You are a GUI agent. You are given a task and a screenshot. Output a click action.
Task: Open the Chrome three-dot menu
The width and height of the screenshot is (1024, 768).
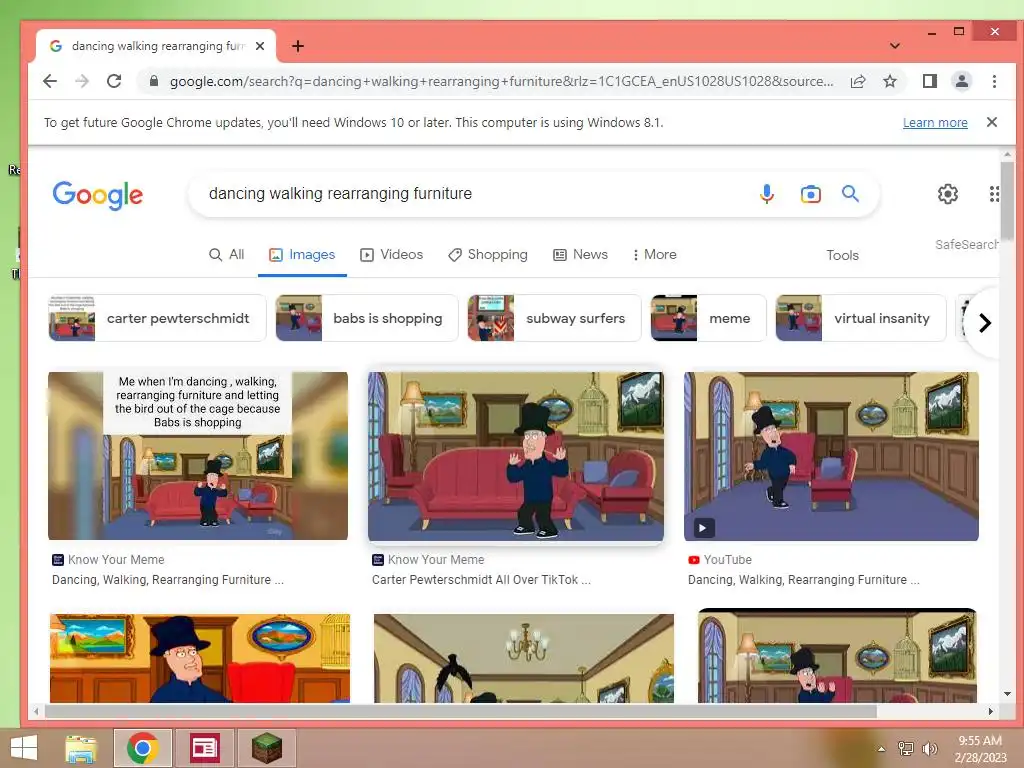pos(994,81)
